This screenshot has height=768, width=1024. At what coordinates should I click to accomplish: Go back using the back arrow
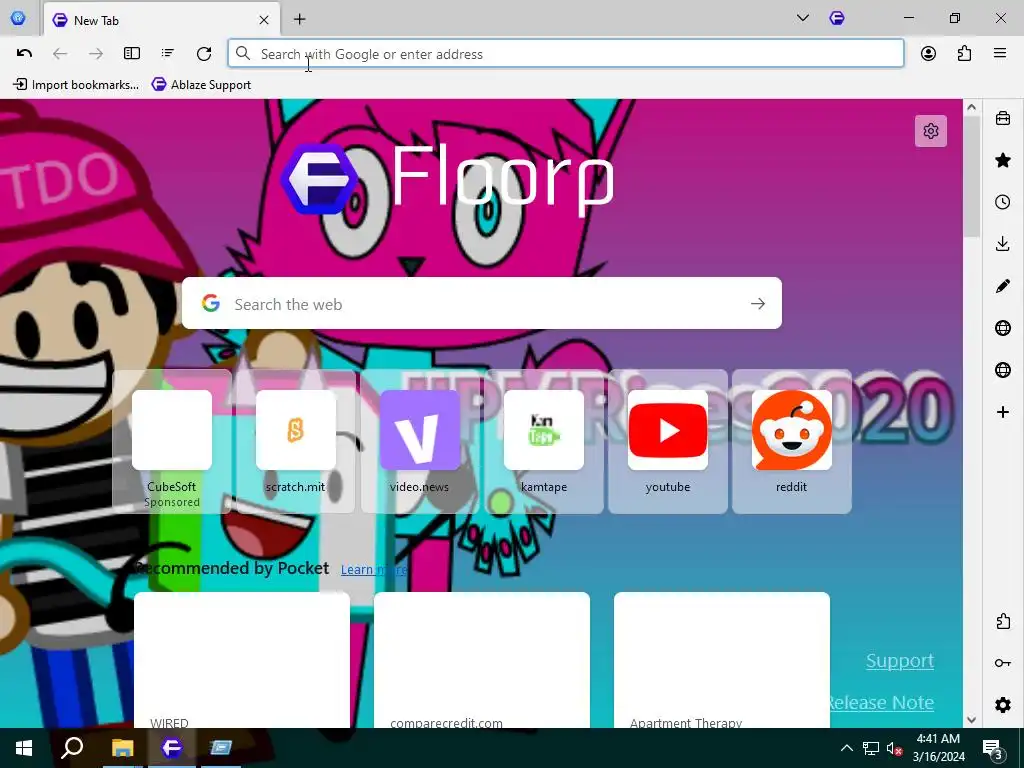coord(60,54)
